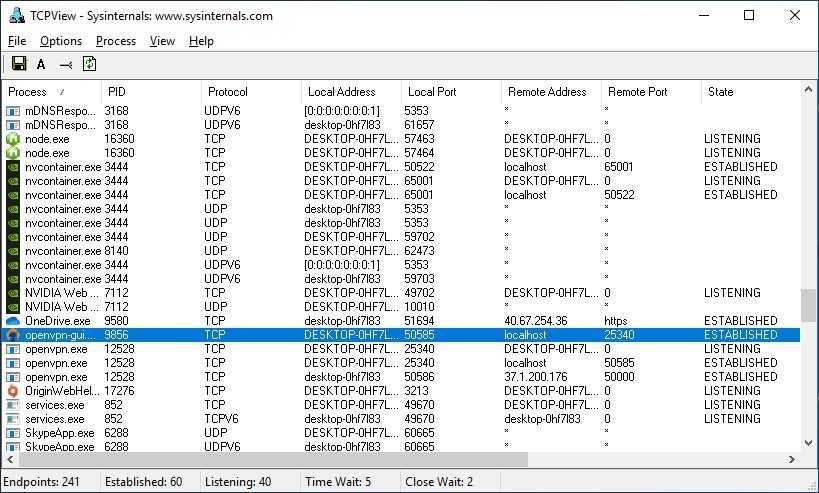Toggle Show Unconnected Endpoints toolbar icon
This screenshot has width=819, height=493.
[x=66, y=65]
